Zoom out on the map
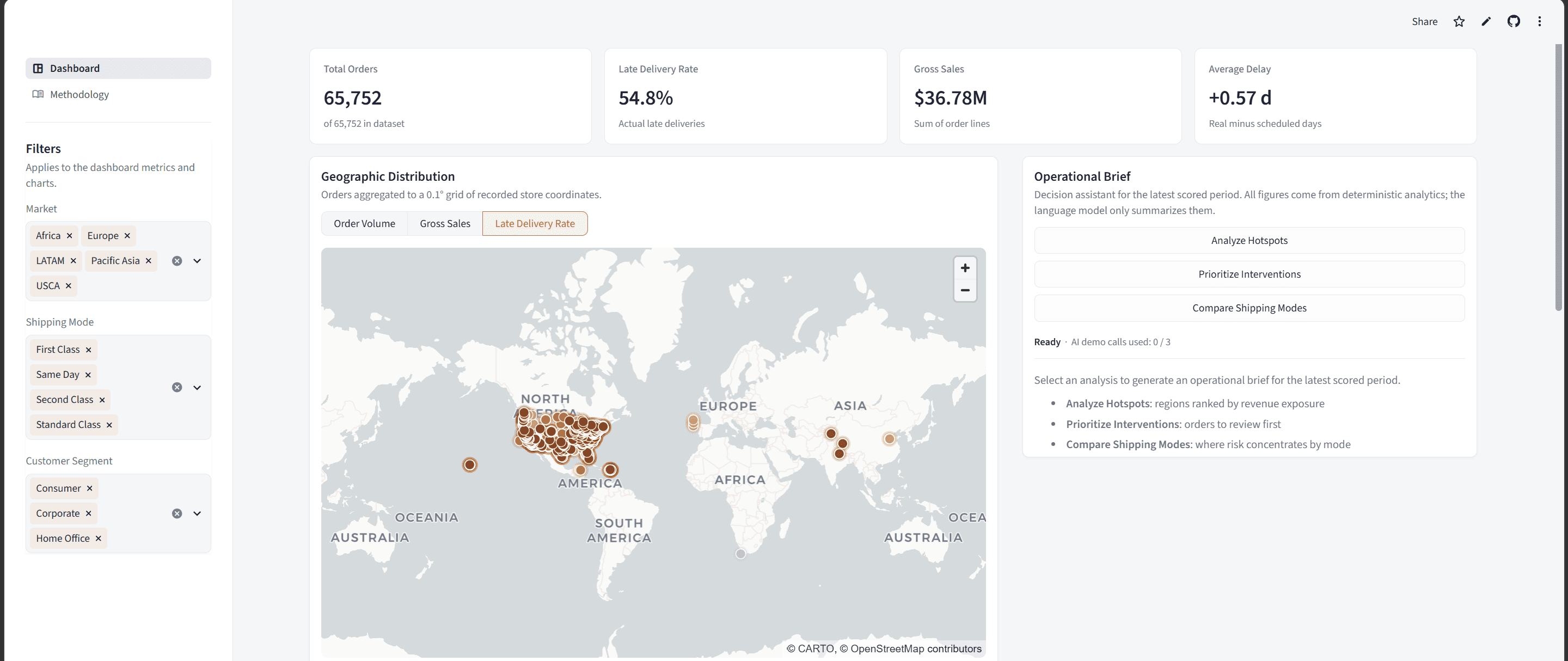 (x=965, y=290)
